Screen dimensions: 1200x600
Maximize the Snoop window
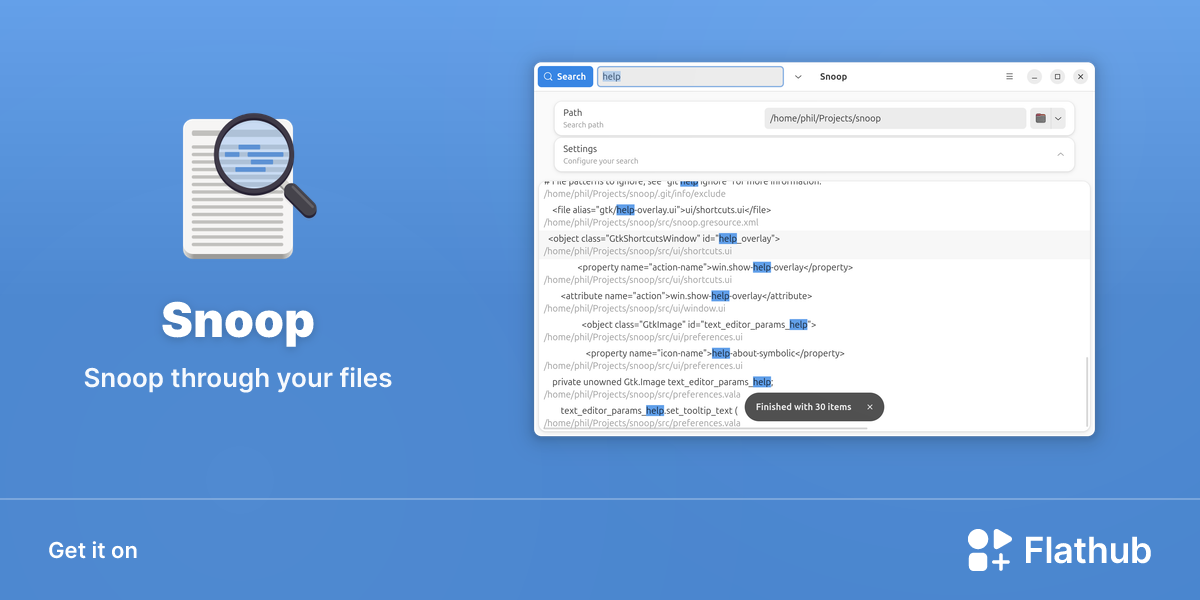point(1057,77)
